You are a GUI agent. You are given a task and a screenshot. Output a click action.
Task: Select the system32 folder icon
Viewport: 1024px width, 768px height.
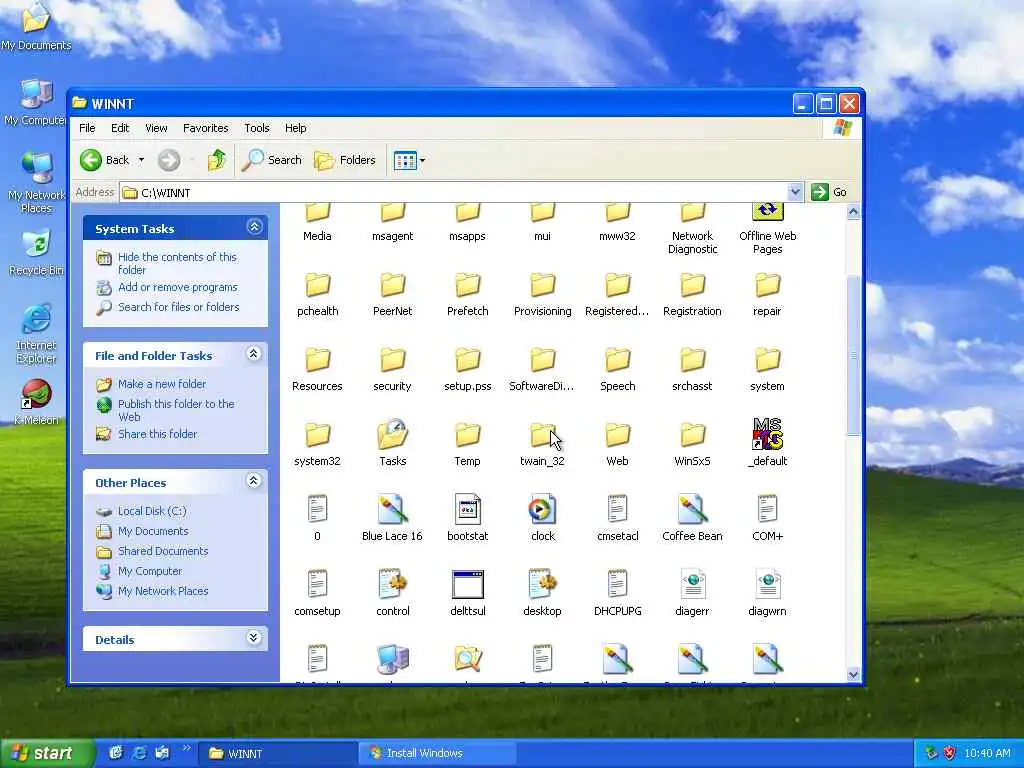317,434
